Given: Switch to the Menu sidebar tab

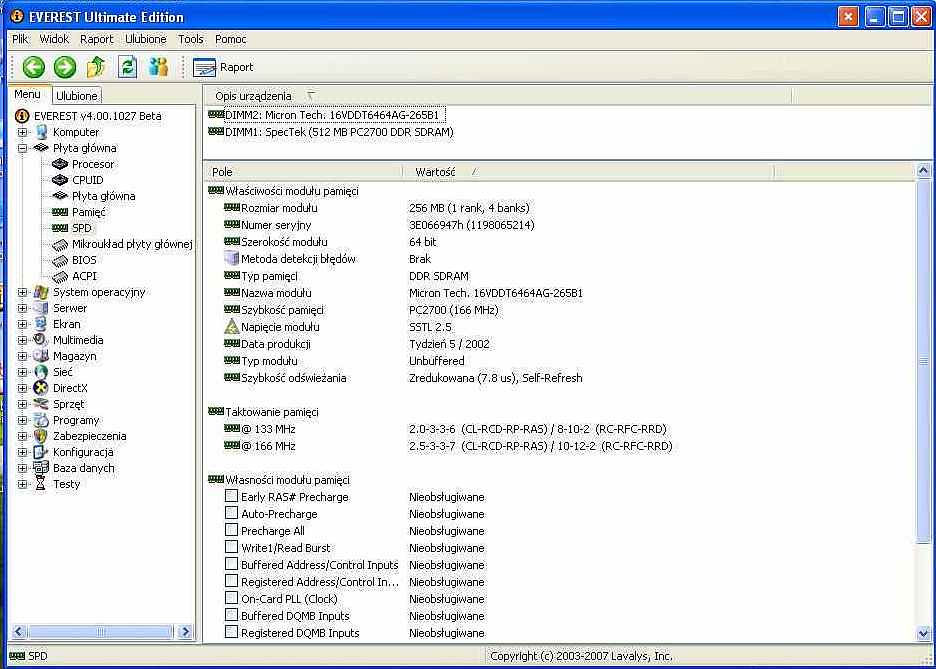Looking at the screenshot, I should (x=27, y=94).
